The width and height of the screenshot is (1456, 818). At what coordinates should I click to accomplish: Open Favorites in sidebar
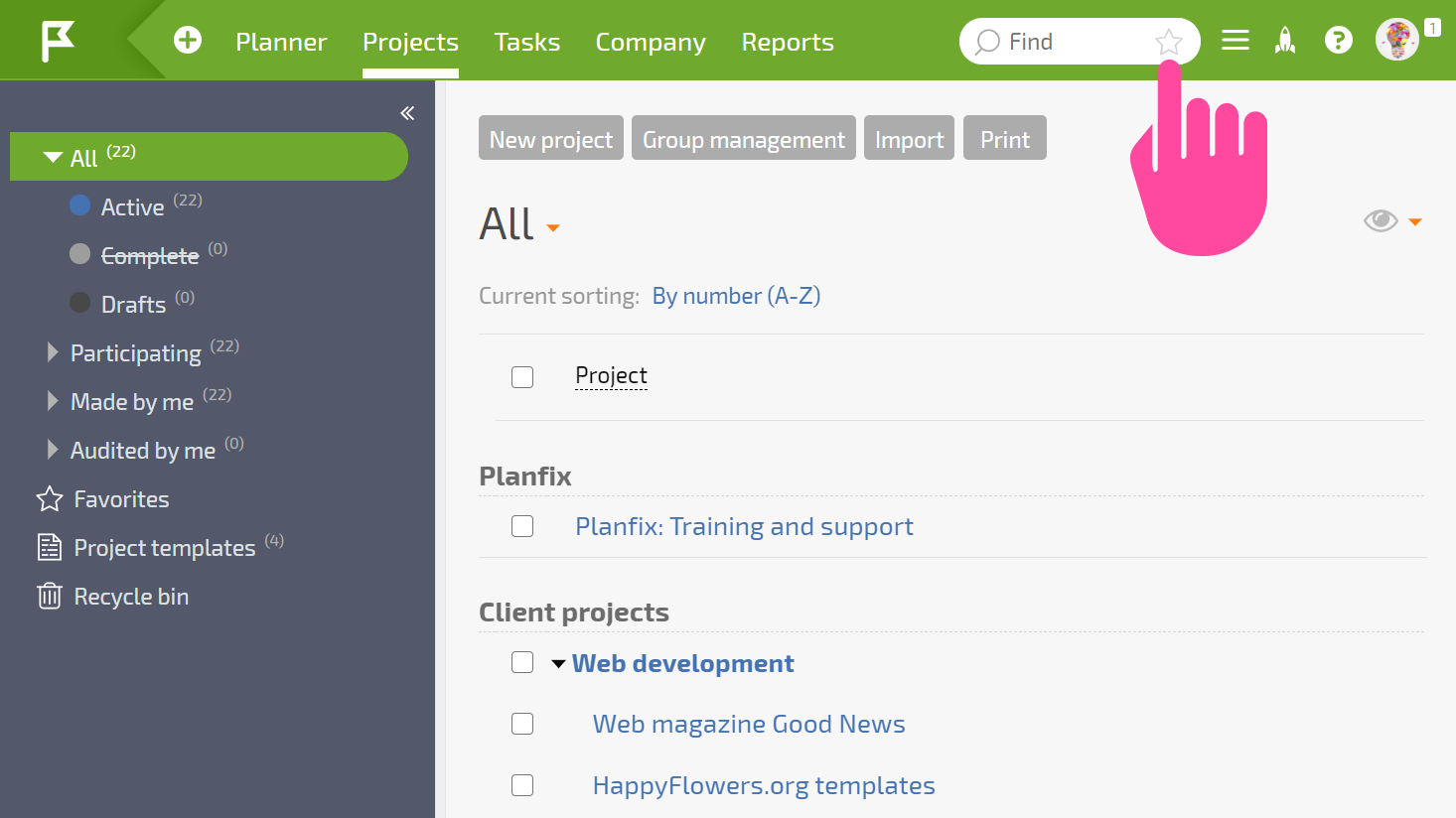(x=121, y=499)
